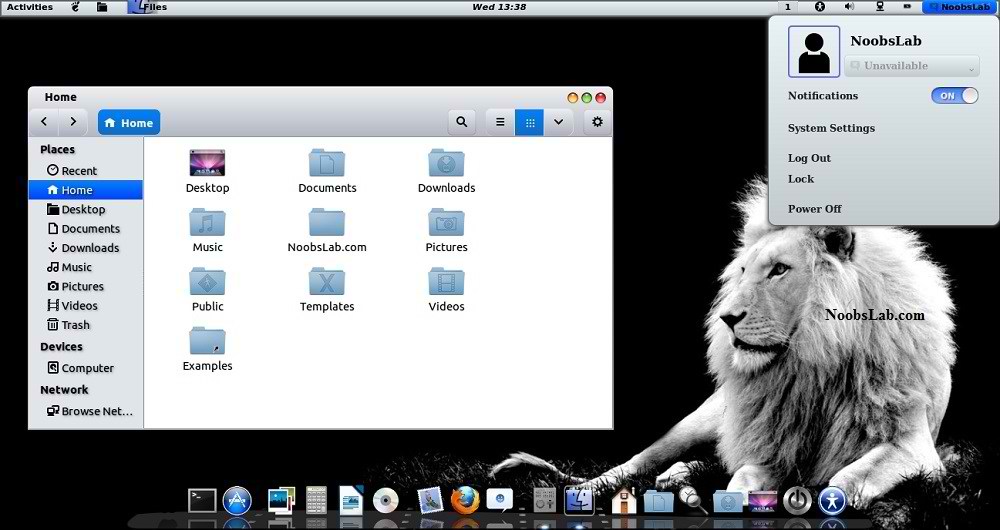This screenshot has width=1000, height=530.
Task: Open Trash in the sidebar
Action: [85, 325]
